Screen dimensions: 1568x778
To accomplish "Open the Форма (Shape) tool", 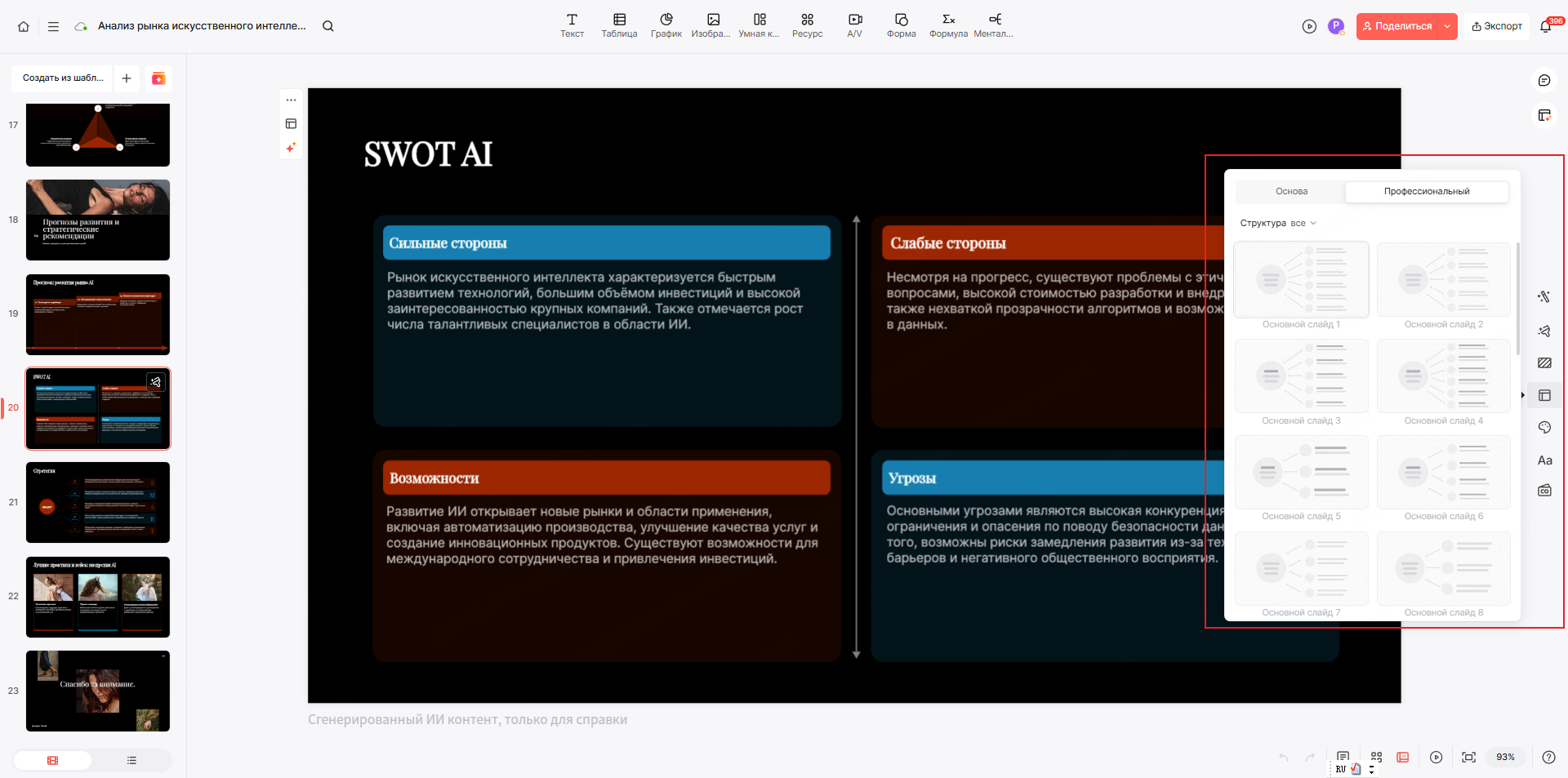I will click(901, 25).
